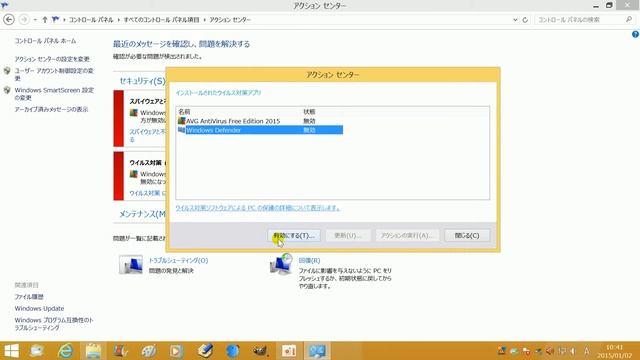
Task: Open the GIMP taskbar icon
Action: coord(260,351)
